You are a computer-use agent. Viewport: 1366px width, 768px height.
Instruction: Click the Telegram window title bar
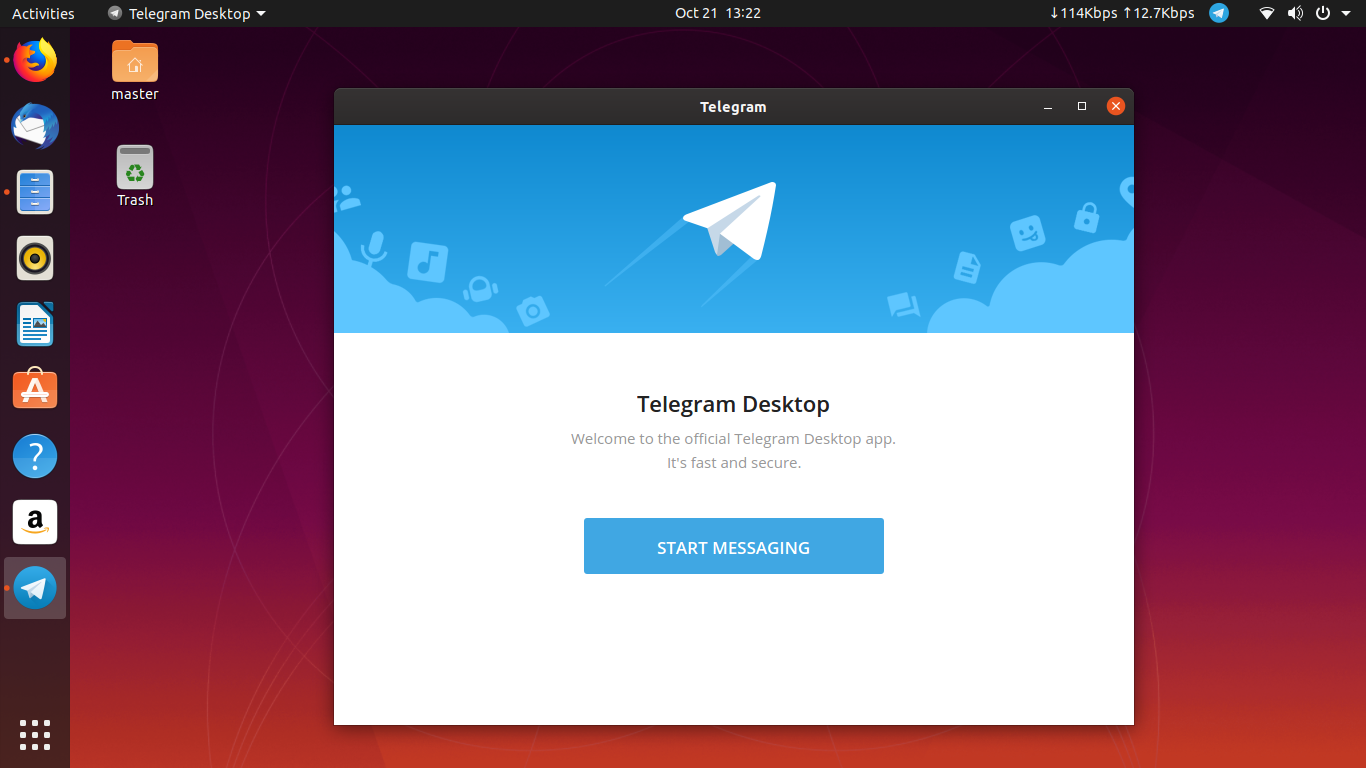click(x=733, y=106)
